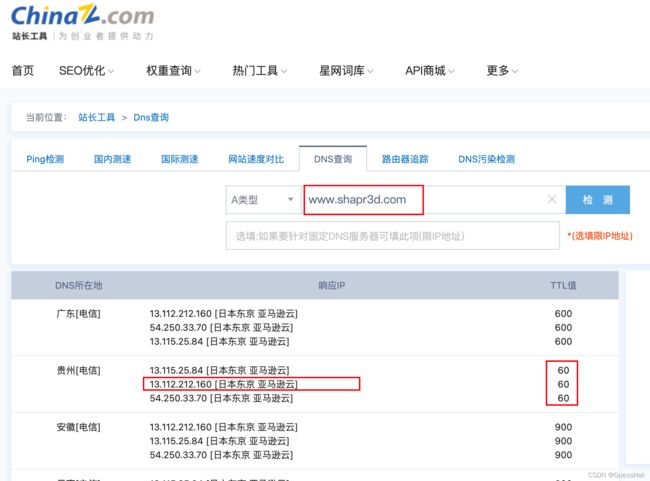Expand the 星网词库 dropdown menu

tap(346, 70)
